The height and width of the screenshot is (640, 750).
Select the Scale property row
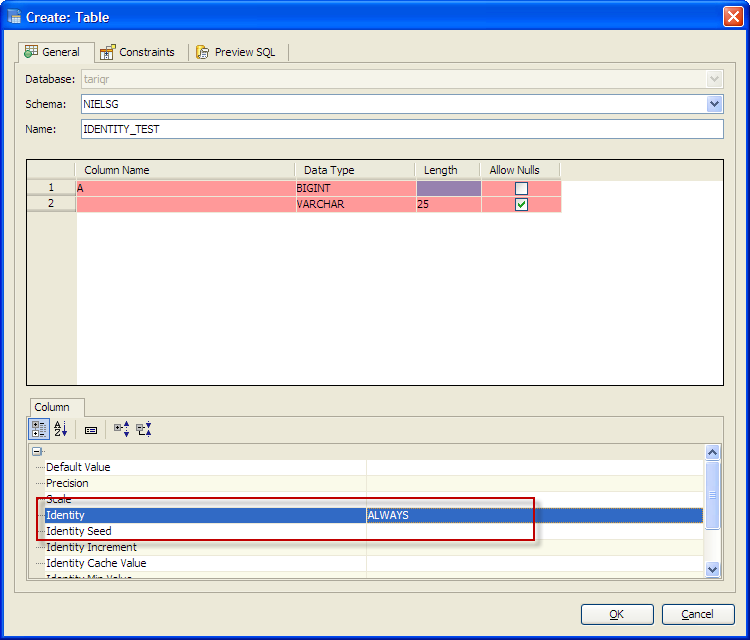374,499
